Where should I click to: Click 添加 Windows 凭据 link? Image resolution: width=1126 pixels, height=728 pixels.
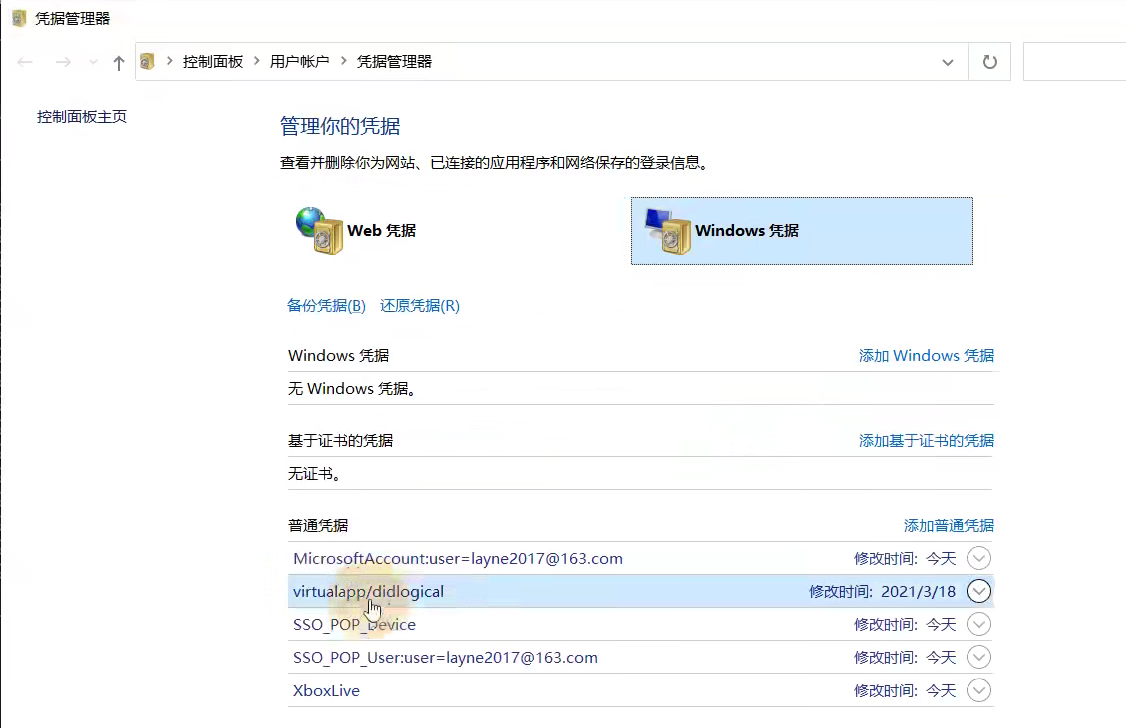[x=926, y=355]
